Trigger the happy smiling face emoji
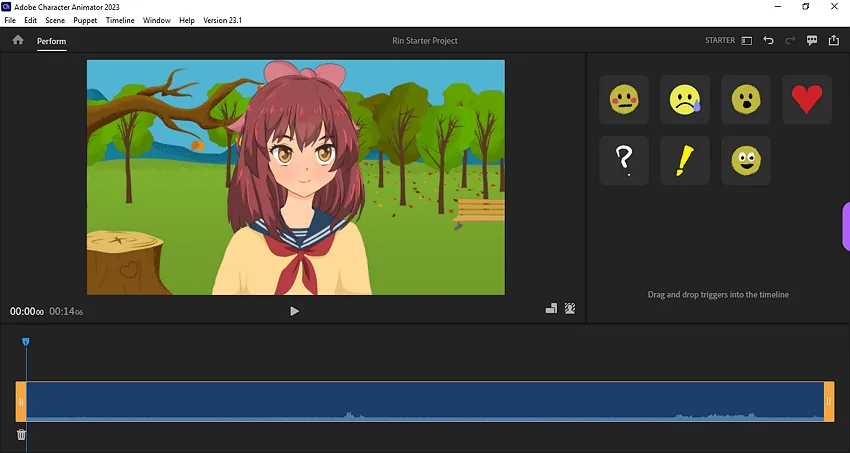This screenshot has height=453, width=850. [745, 160]
